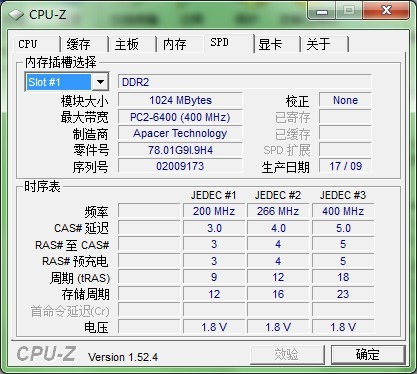Viewport: 417px width, 374px height.
Task: Click 存储周期 value 16 under JEDEC #2
Action: pyautogui.click(x=278, y=294)
